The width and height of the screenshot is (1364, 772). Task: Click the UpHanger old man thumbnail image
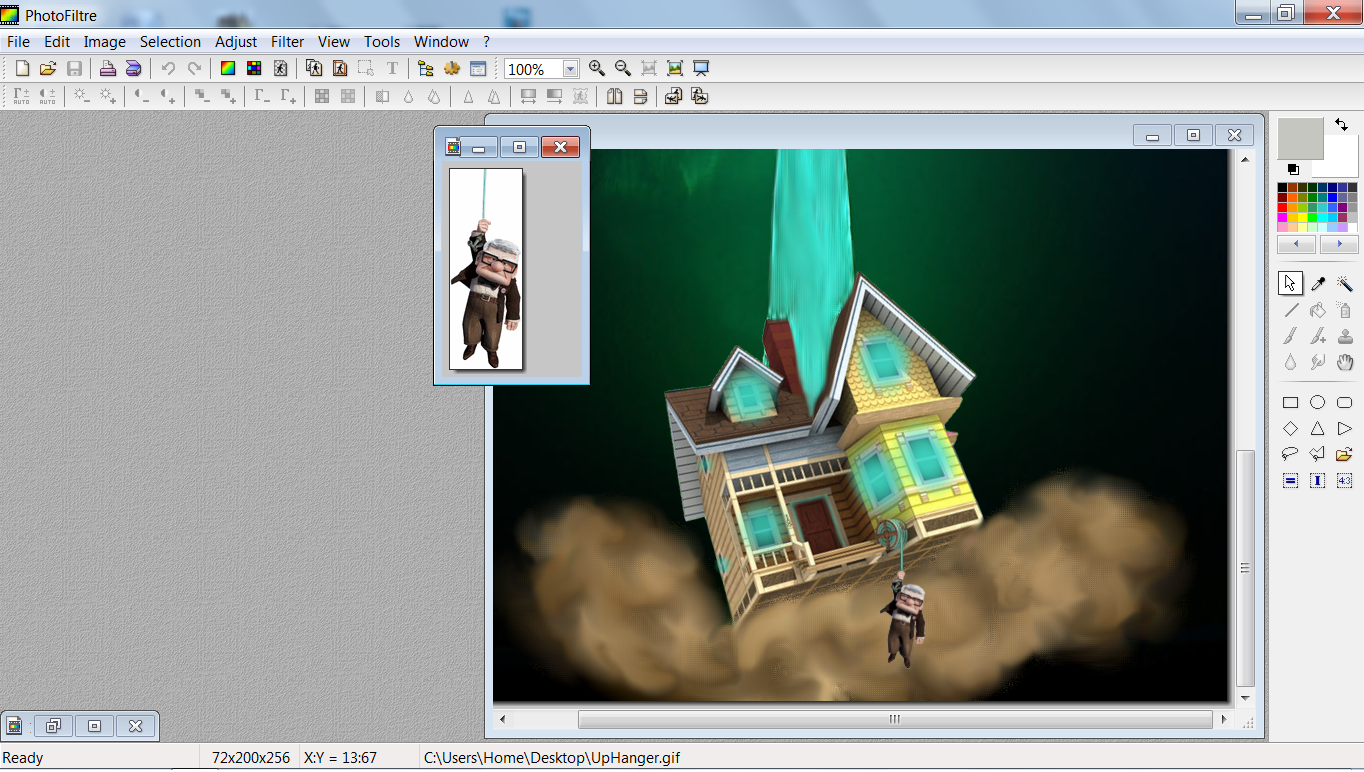[486, 268]
